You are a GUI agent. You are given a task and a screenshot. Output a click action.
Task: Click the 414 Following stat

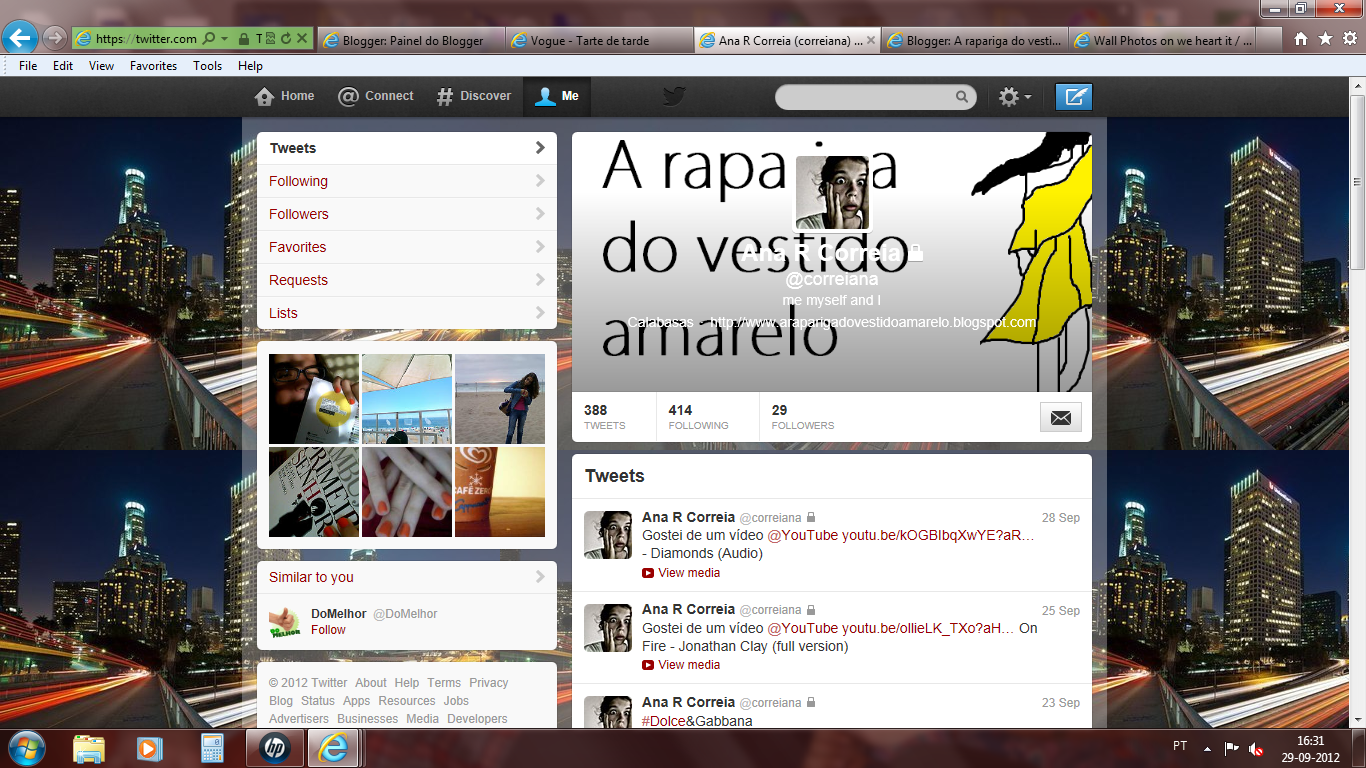coord(698,417)
